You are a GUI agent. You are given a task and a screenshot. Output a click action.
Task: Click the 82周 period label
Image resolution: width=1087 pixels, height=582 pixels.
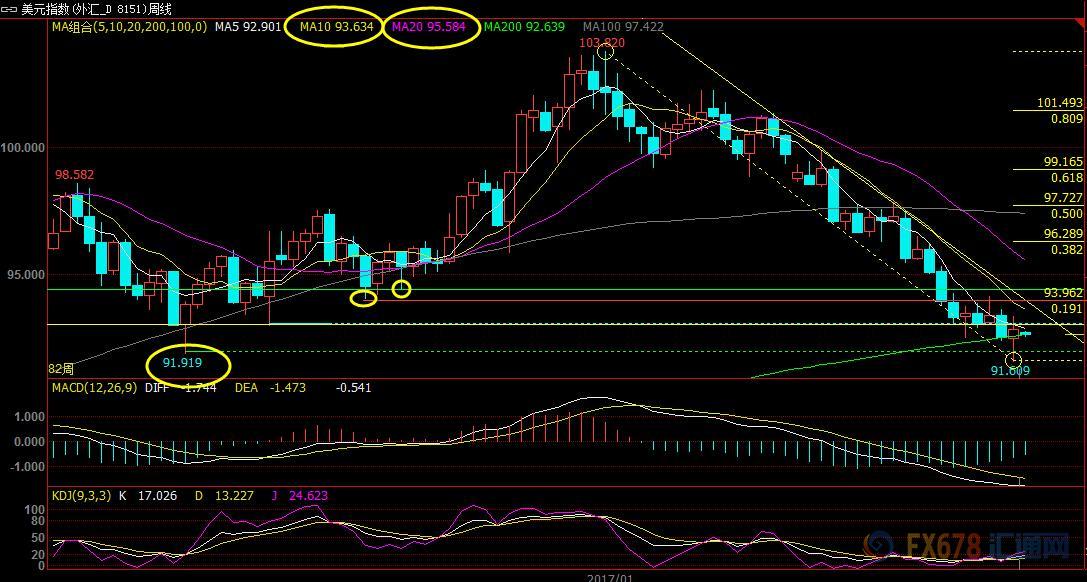60,368
